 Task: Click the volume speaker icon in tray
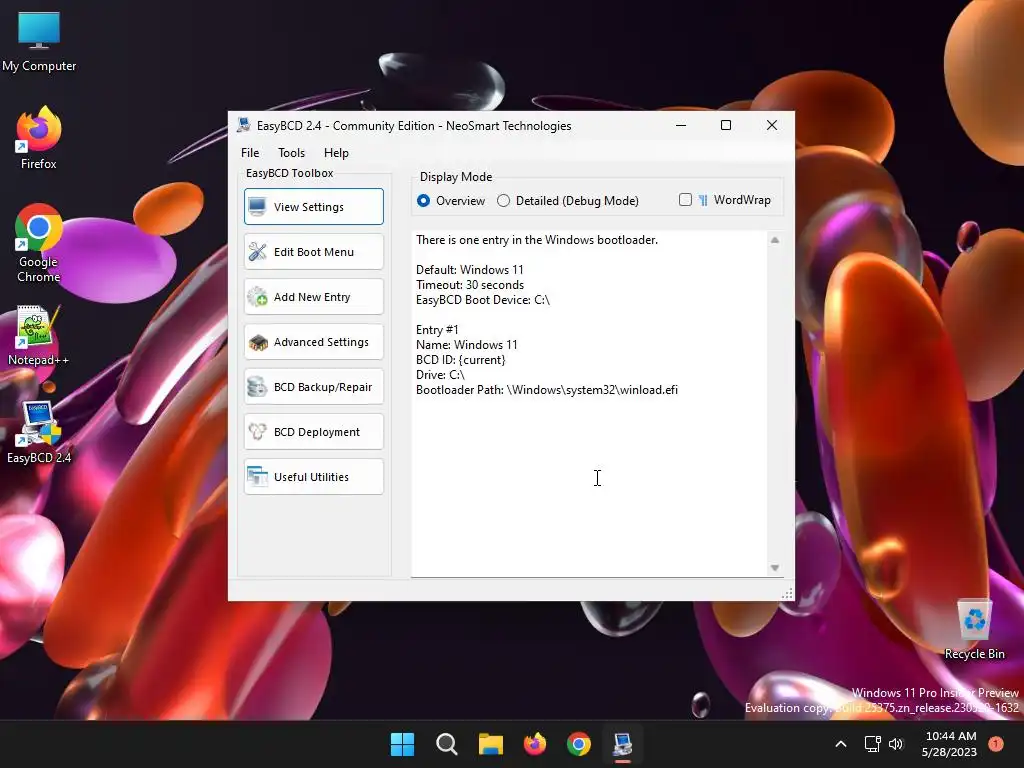(895, 744)
